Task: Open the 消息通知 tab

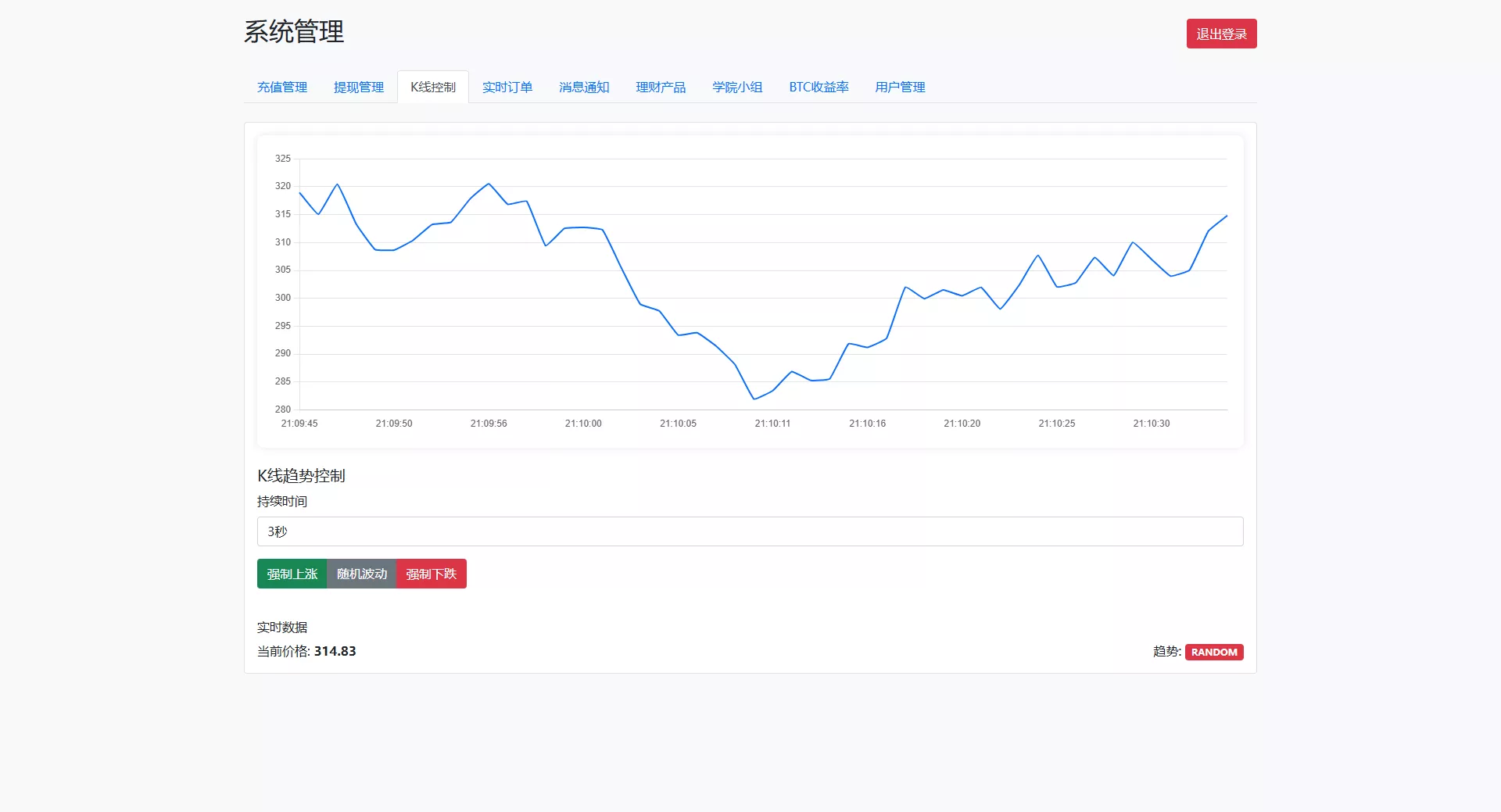Action: pos(584,88)
